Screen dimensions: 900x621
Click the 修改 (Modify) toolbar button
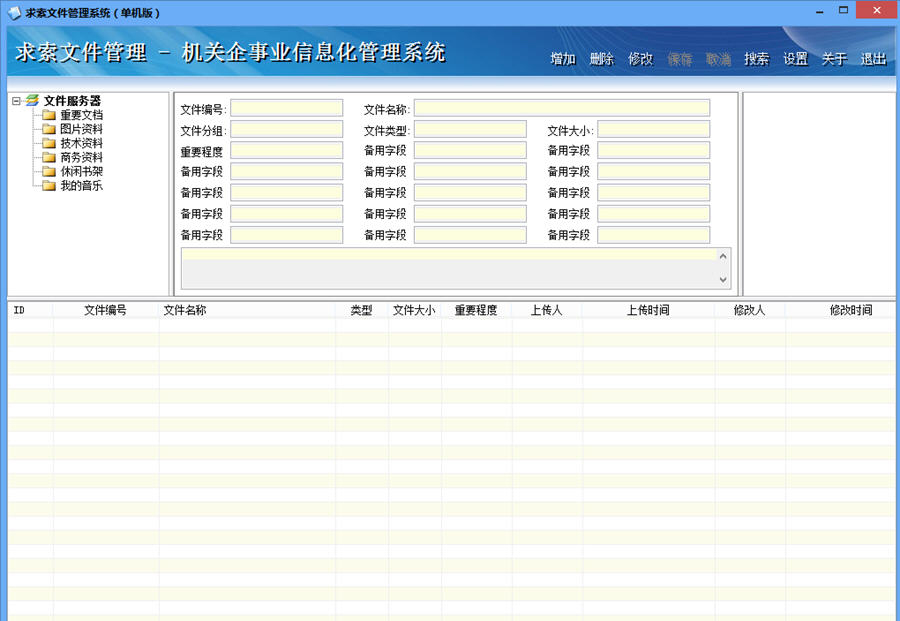click(640, 59)
